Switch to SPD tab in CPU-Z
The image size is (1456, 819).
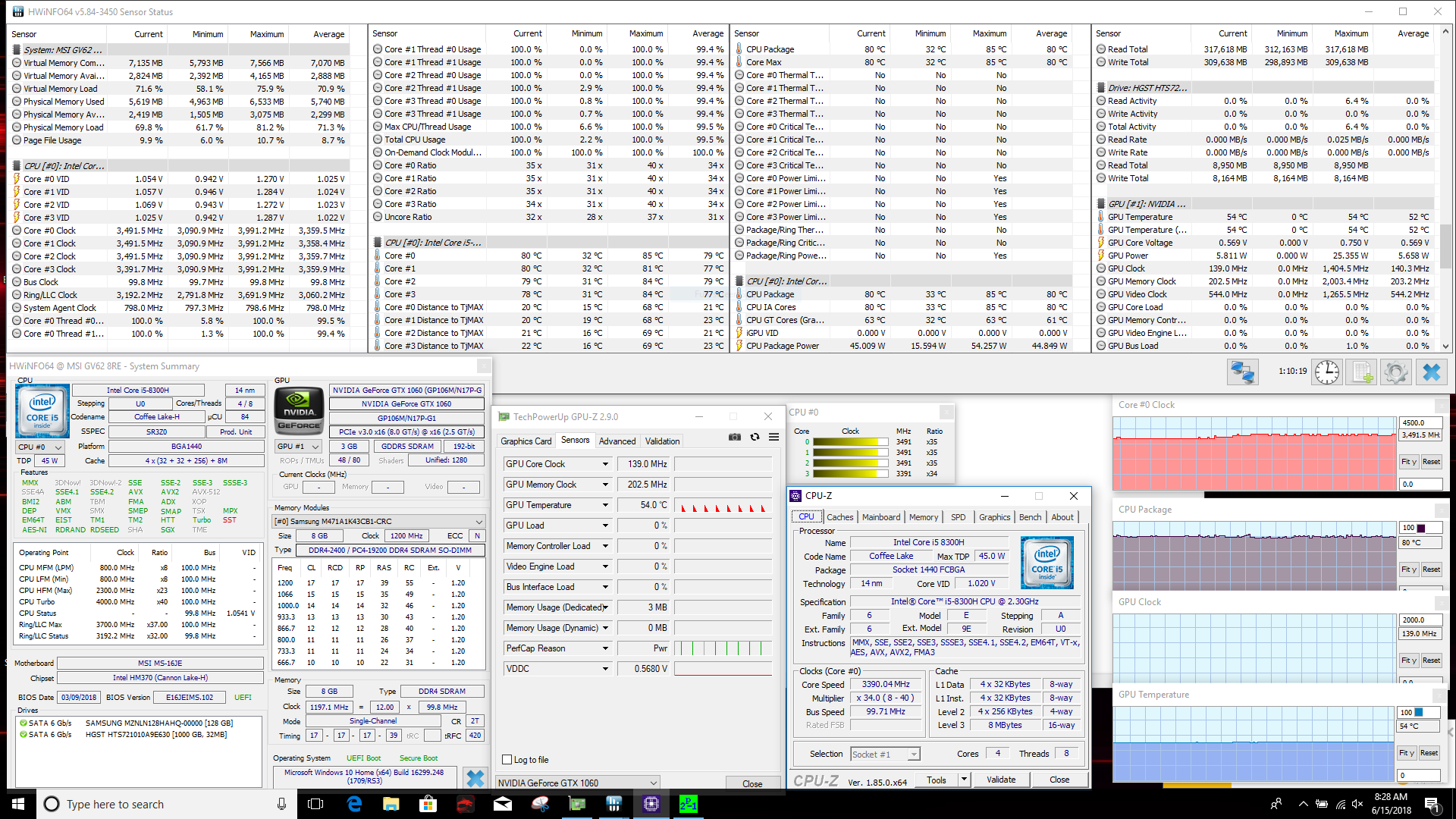pos(958,517)
